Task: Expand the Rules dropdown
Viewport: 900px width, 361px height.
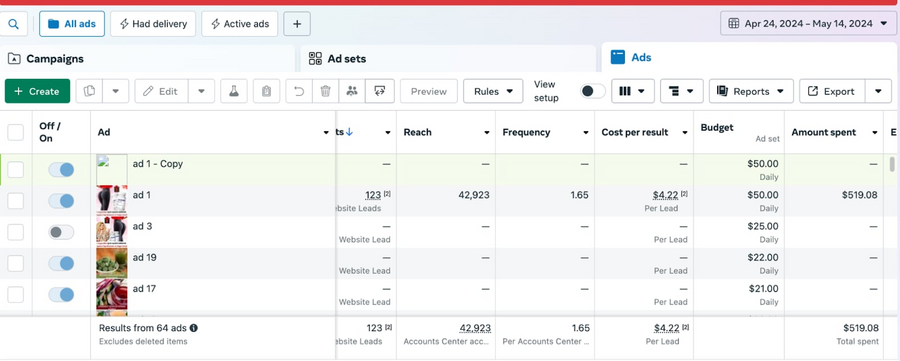Action: click(493, 91)
